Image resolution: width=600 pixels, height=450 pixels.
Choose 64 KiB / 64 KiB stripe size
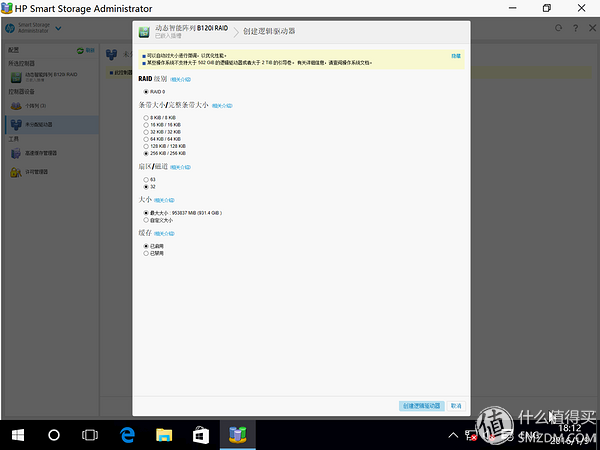146,139
